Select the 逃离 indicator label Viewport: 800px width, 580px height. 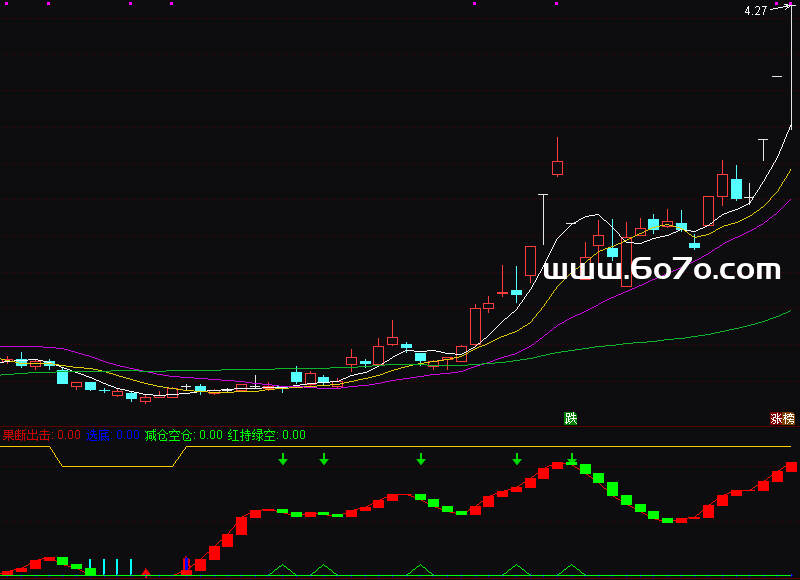pyautogui.click(x=98, y=435)
